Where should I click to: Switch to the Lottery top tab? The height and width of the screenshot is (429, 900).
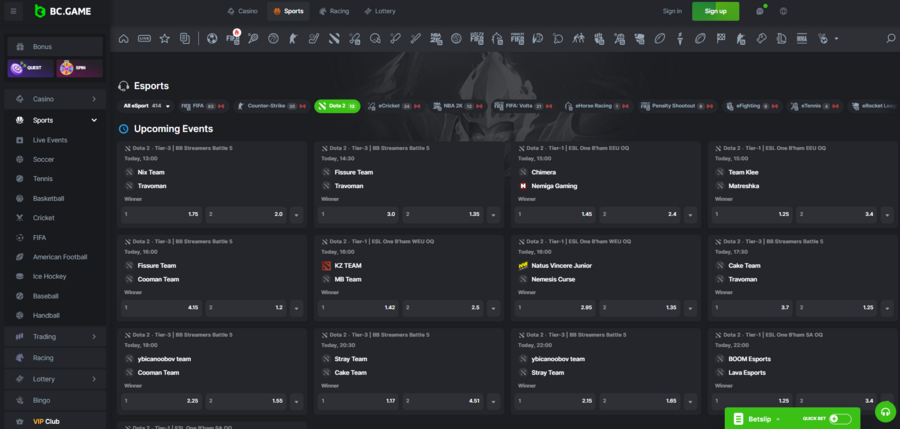pyautogui.click(x=379, y=11)
